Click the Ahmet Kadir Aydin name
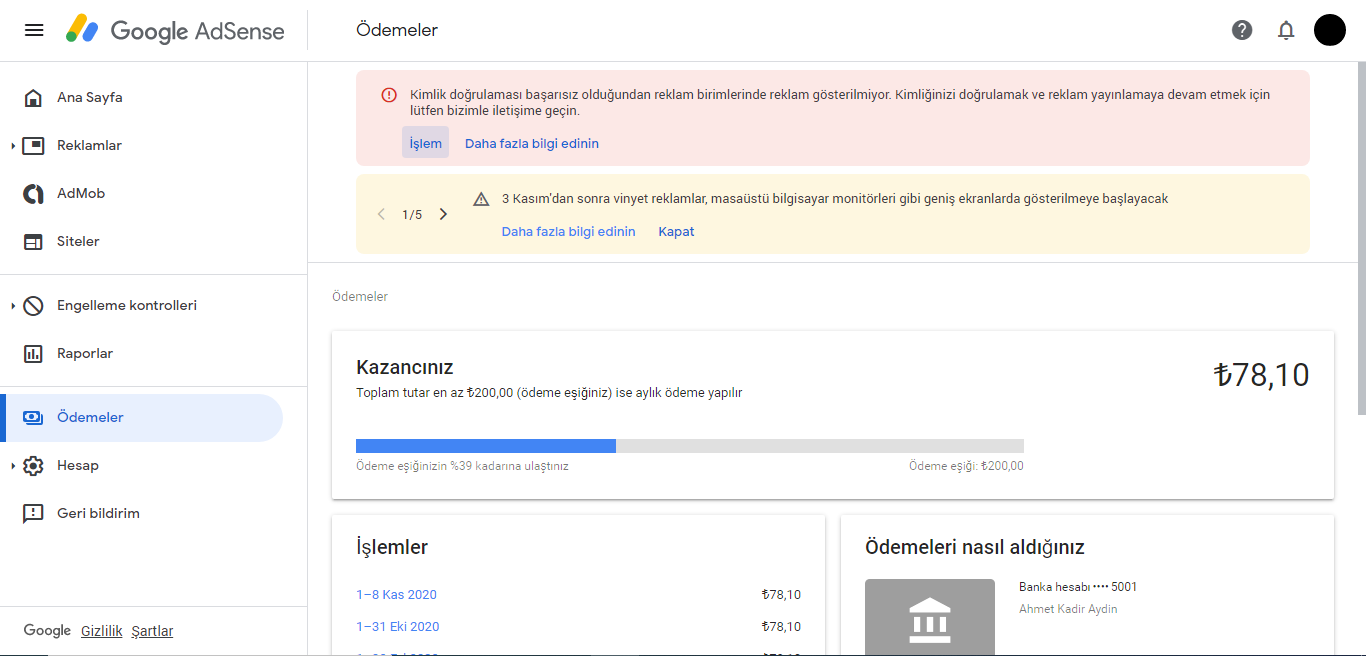The width and height of the screenshot is (1366, 656). pos(1068,609)
